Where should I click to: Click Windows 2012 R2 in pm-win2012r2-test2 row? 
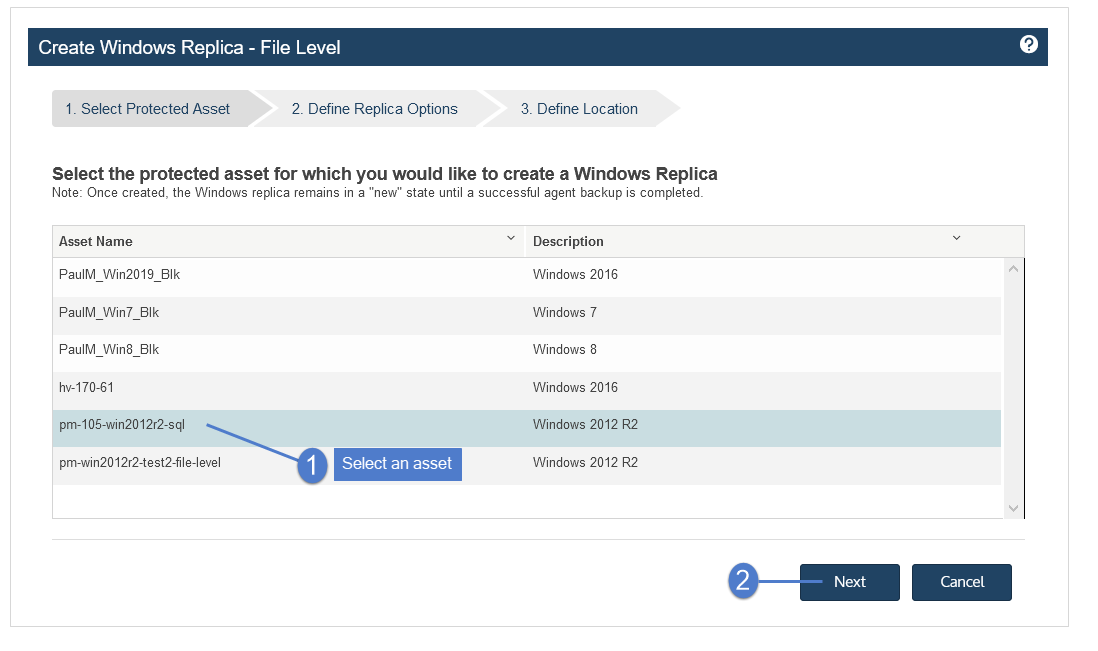(x=585, y=463)
